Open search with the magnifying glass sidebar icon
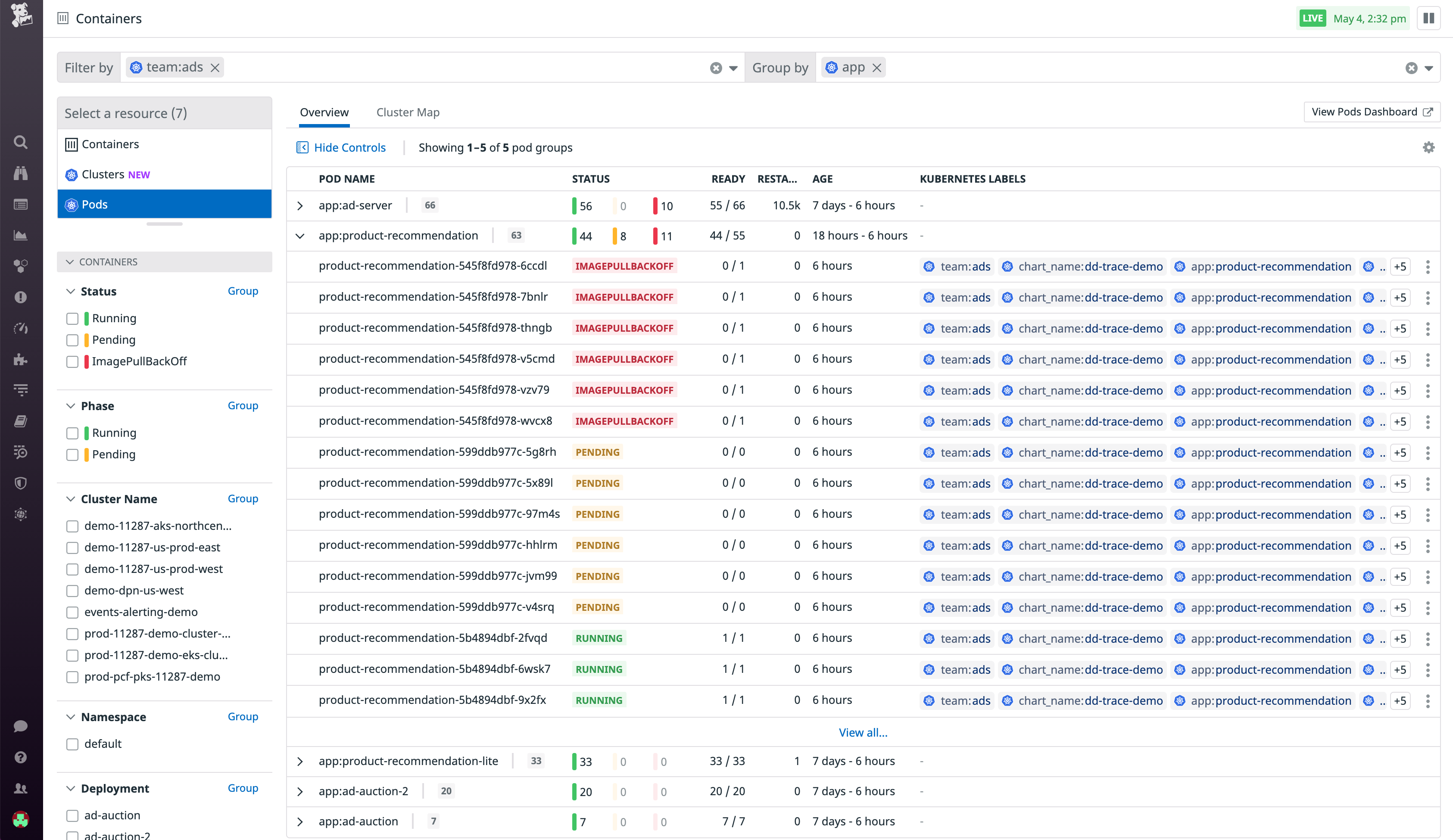Image resolution: width=1453 pixels, height=840 pixels. (x=21, y=142)
